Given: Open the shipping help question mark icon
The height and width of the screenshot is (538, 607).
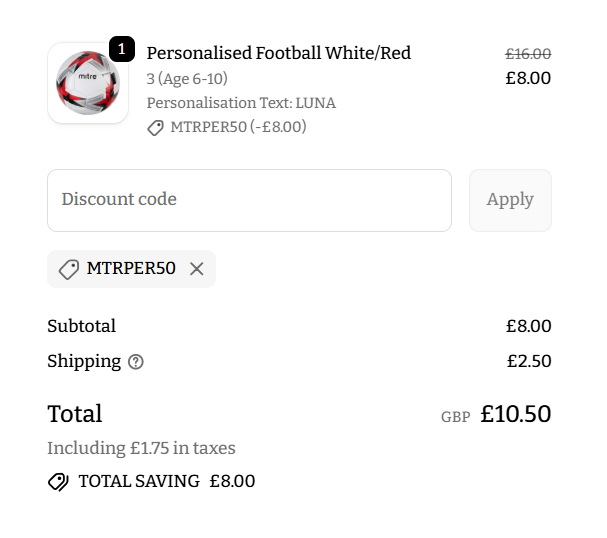Looking at the screenshot, I should [x=136, y=362].
